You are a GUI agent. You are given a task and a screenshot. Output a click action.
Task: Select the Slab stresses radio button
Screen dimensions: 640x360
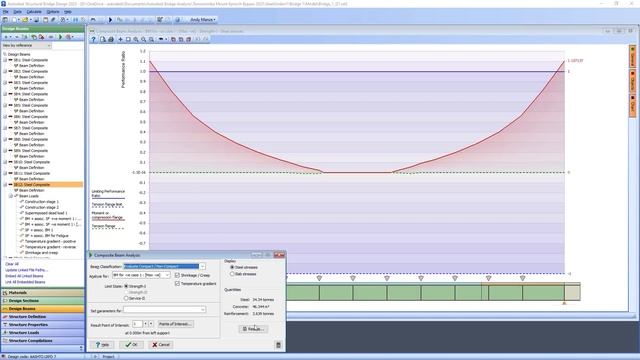point(232,274)
